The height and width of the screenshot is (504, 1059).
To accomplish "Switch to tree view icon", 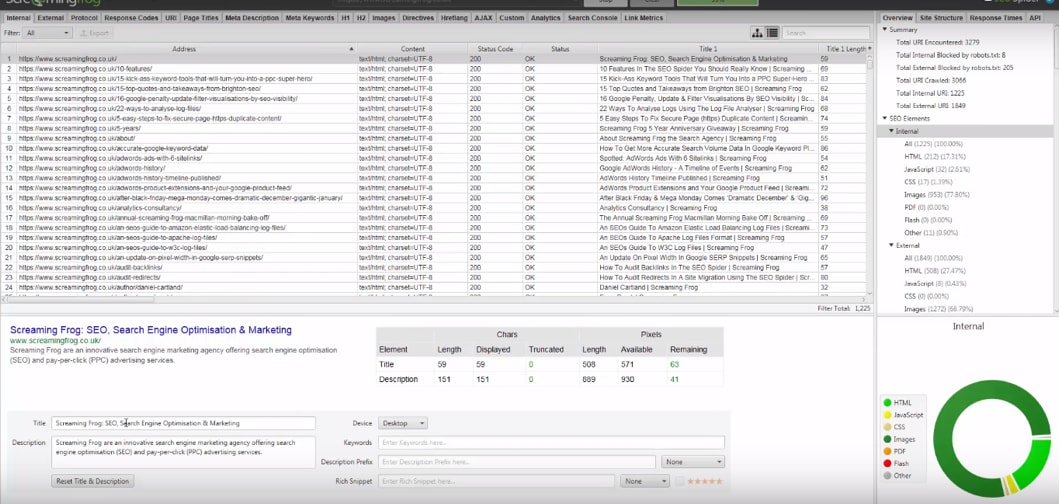I will (x=757, y=32).
